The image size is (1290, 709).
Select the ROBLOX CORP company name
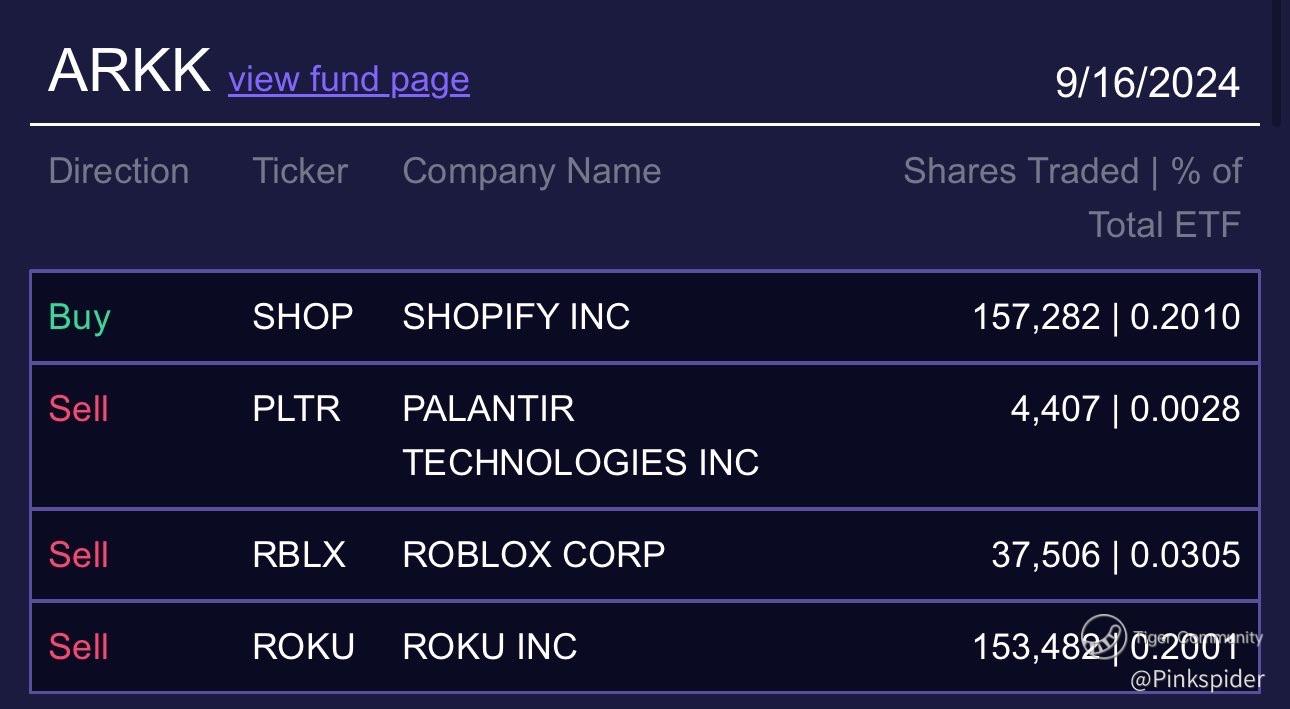pyautogui.click(x=533, y=555)
